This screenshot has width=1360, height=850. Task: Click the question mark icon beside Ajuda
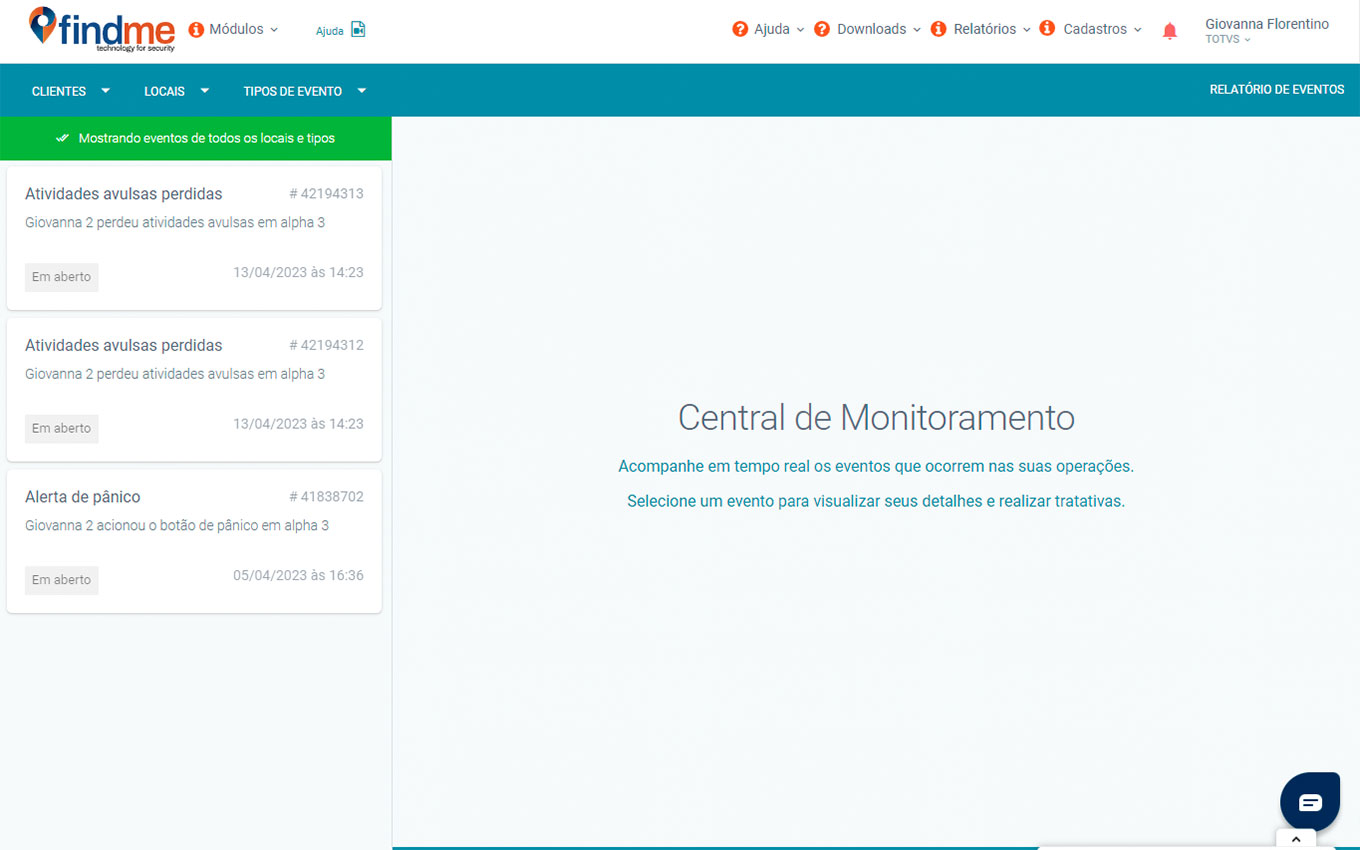click(x=740, y=29)
